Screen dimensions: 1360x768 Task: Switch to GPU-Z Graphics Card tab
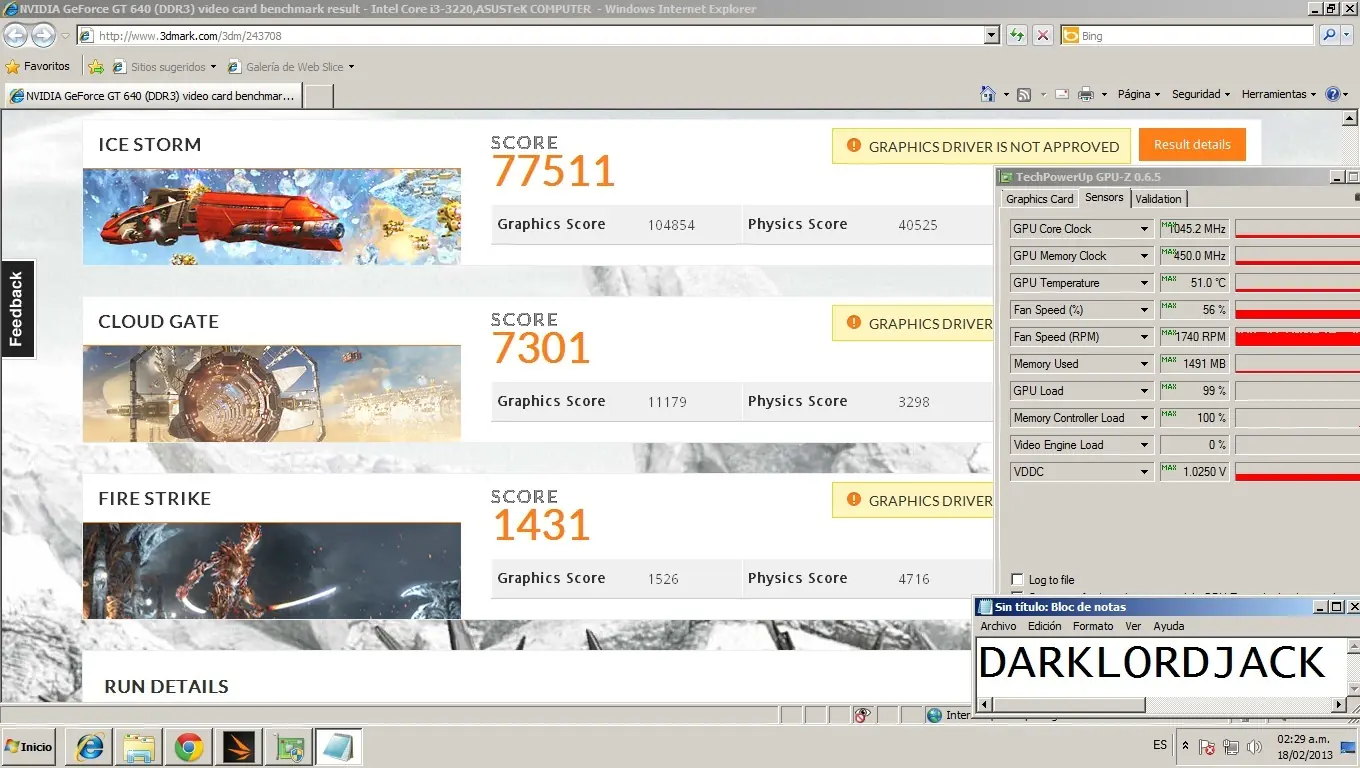[1039, 199]
